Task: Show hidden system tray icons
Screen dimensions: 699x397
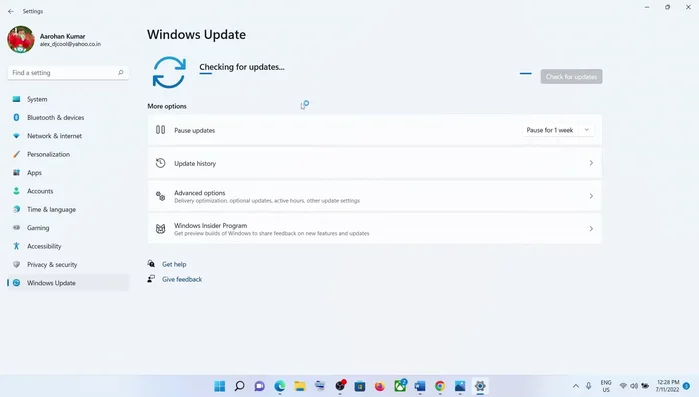Action: point(576,386)
